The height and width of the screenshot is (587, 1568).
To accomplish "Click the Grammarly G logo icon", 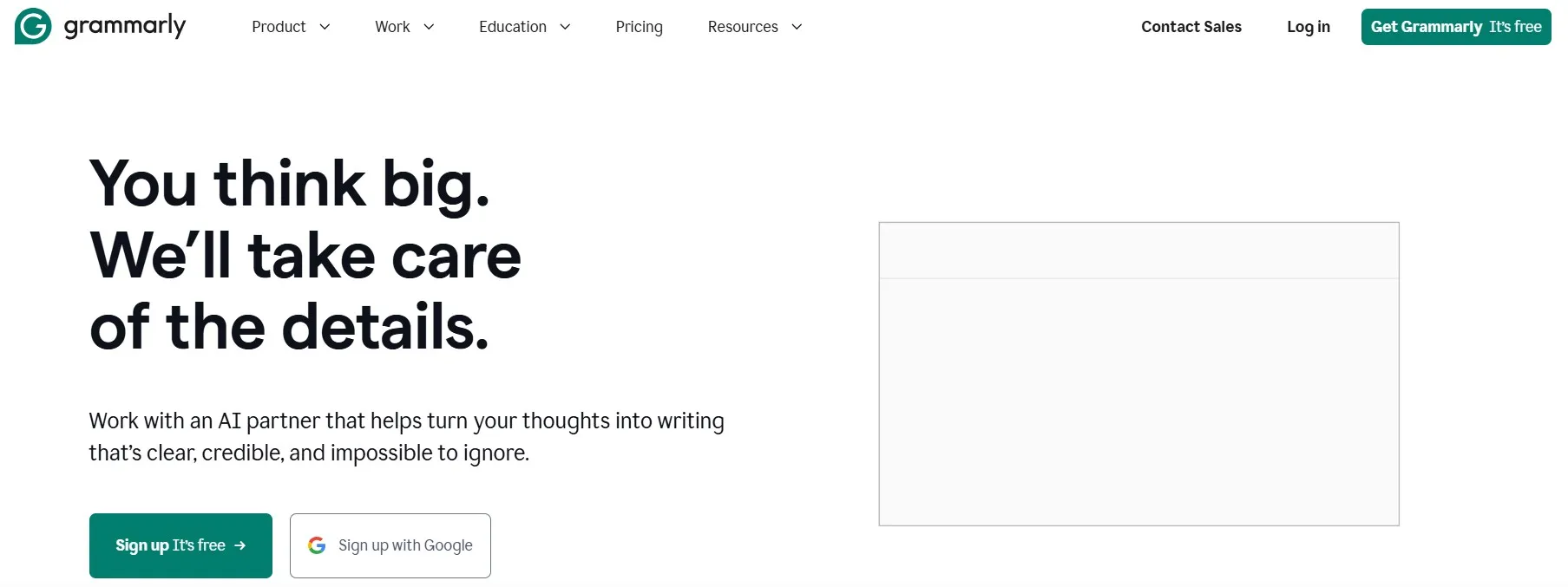I will tap(31, 27).
